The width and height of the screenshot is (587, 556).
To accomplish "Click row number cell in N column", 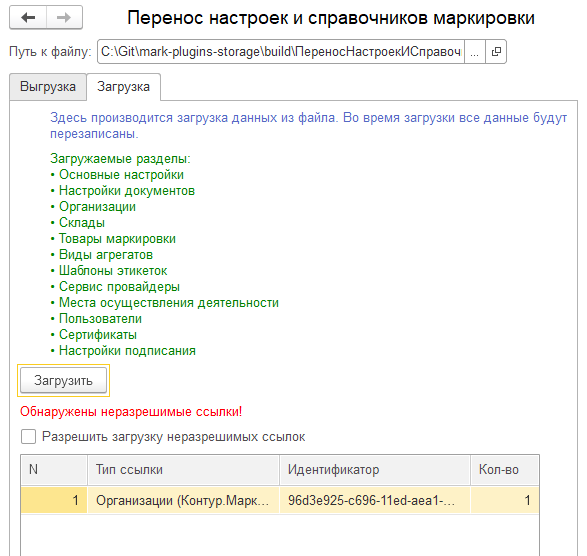I will pos(54,500).
